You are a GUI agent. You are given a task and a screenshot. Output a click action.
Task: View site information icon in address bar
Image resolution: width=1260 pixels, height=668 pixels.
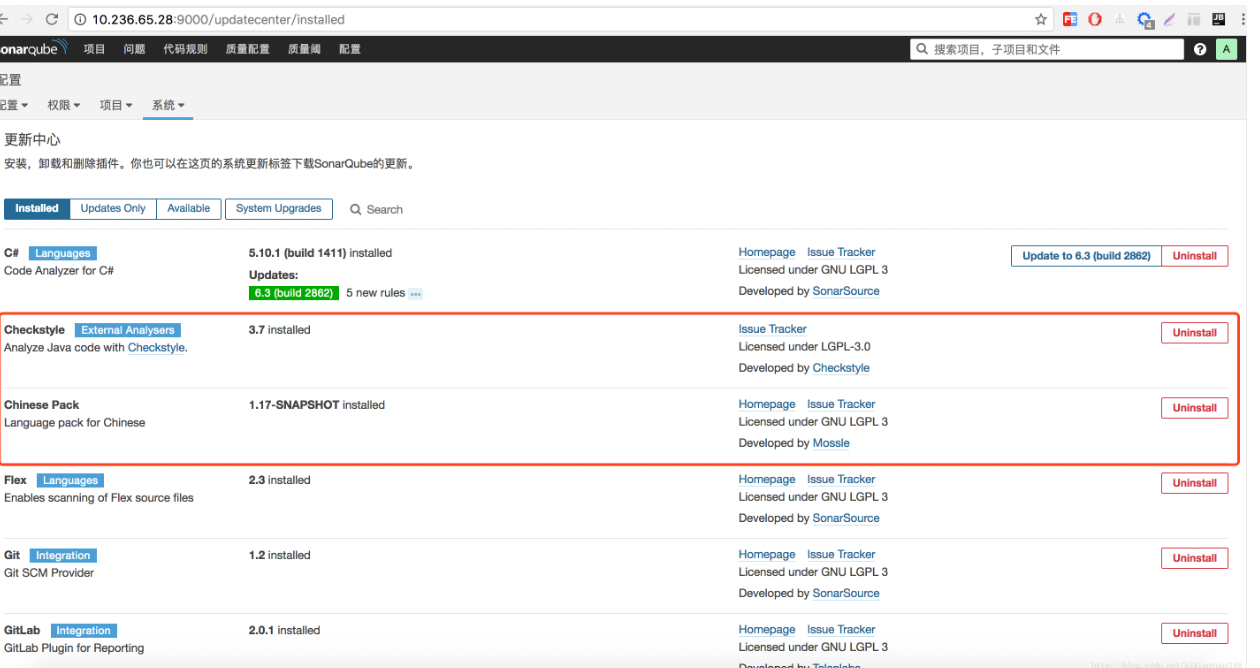tap(80, 19)
